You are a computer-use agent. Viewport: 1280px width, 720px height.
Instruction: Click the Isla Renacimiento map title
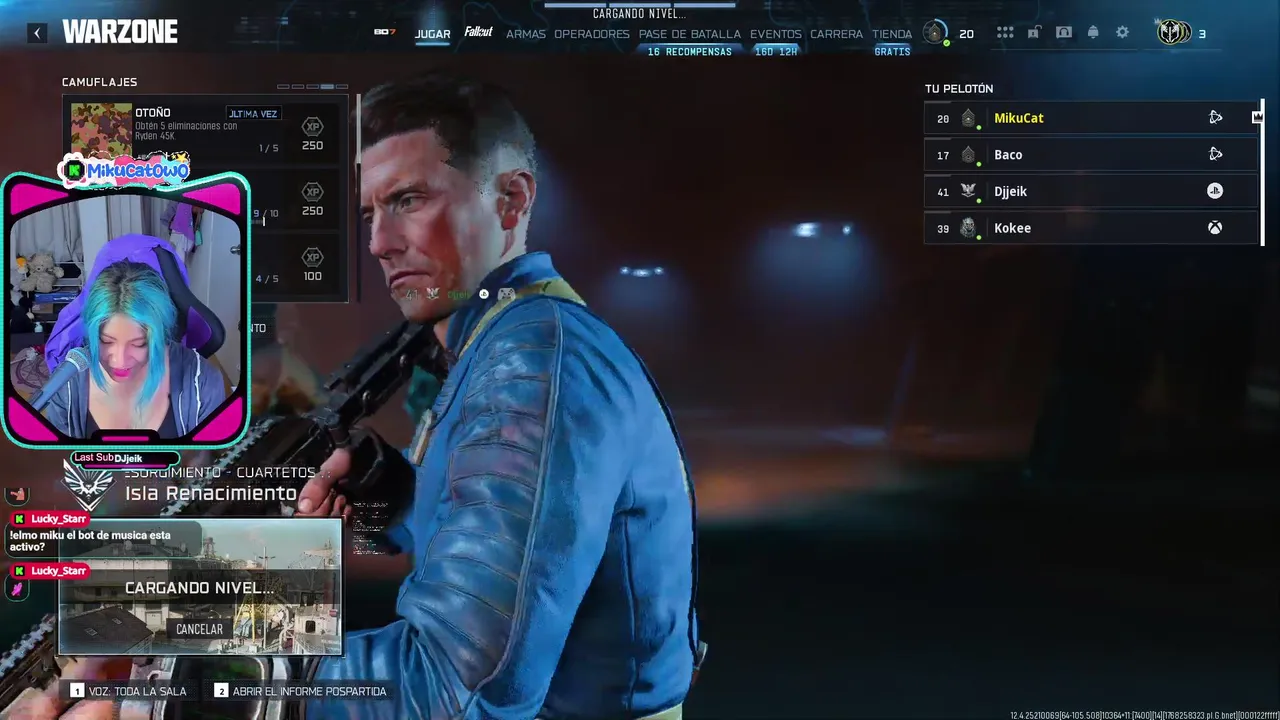[211, 494]
